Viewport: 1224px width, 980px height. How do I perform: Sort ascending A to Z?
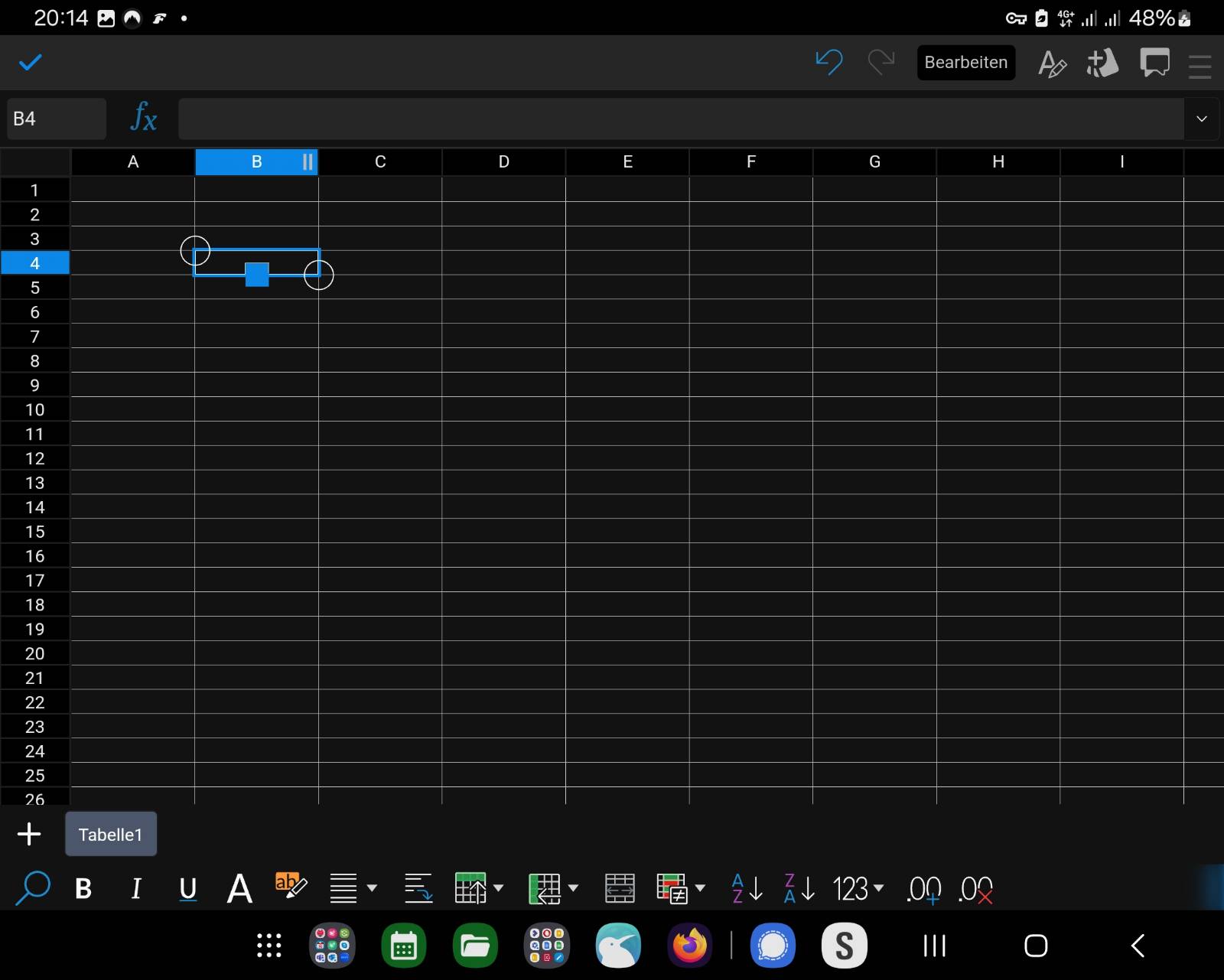click(747, 888)
